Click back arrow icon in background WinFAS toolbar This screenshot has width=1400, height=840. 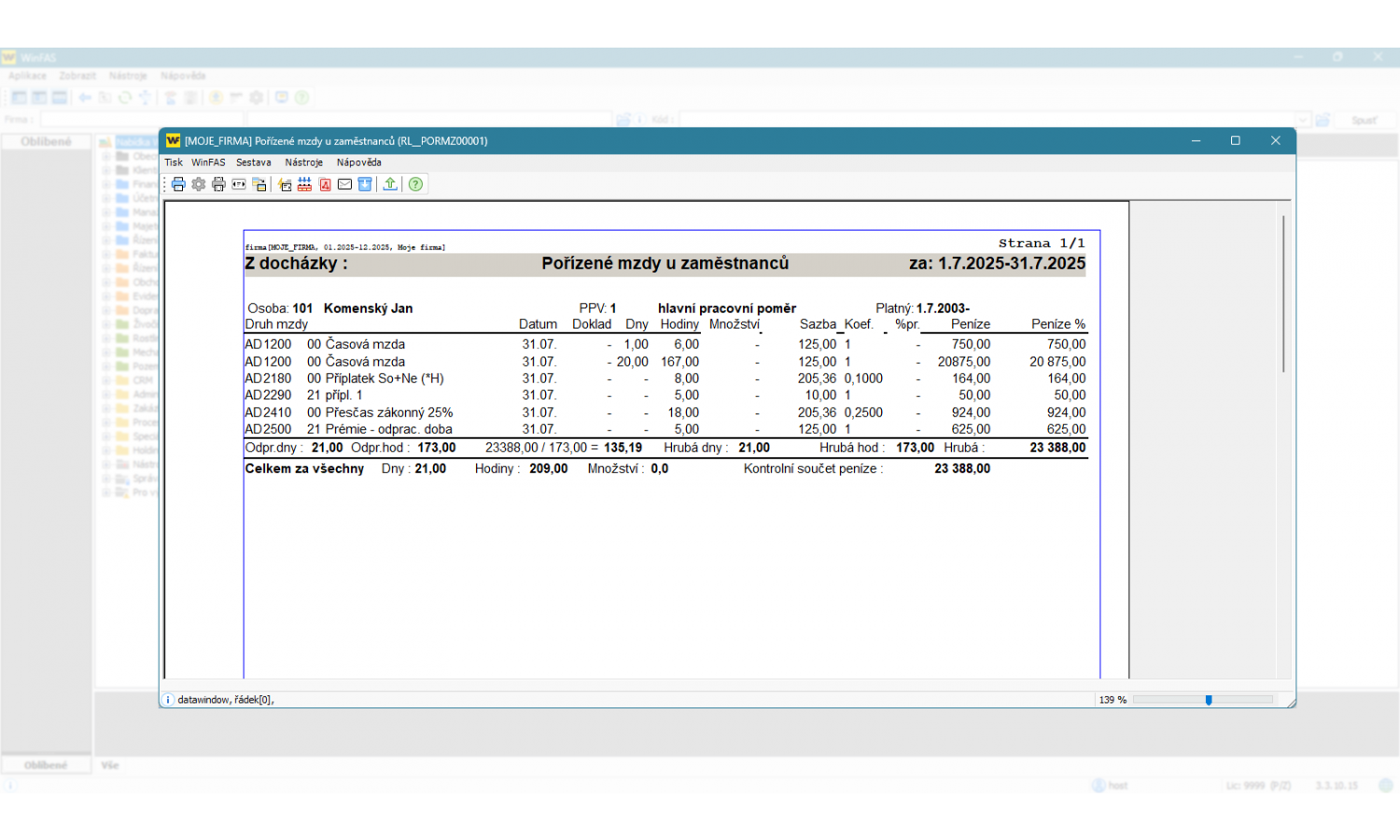click(x=85, y=97)
